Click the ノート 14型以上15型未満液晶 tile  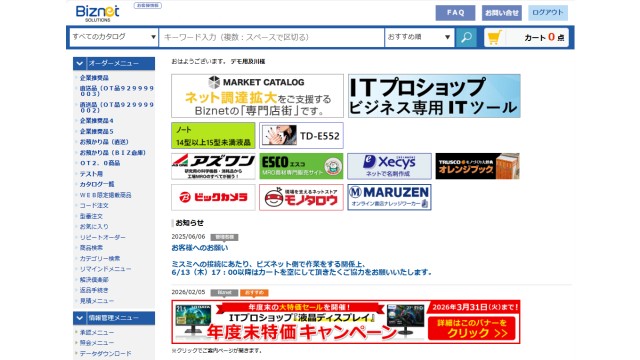point(213,136)
